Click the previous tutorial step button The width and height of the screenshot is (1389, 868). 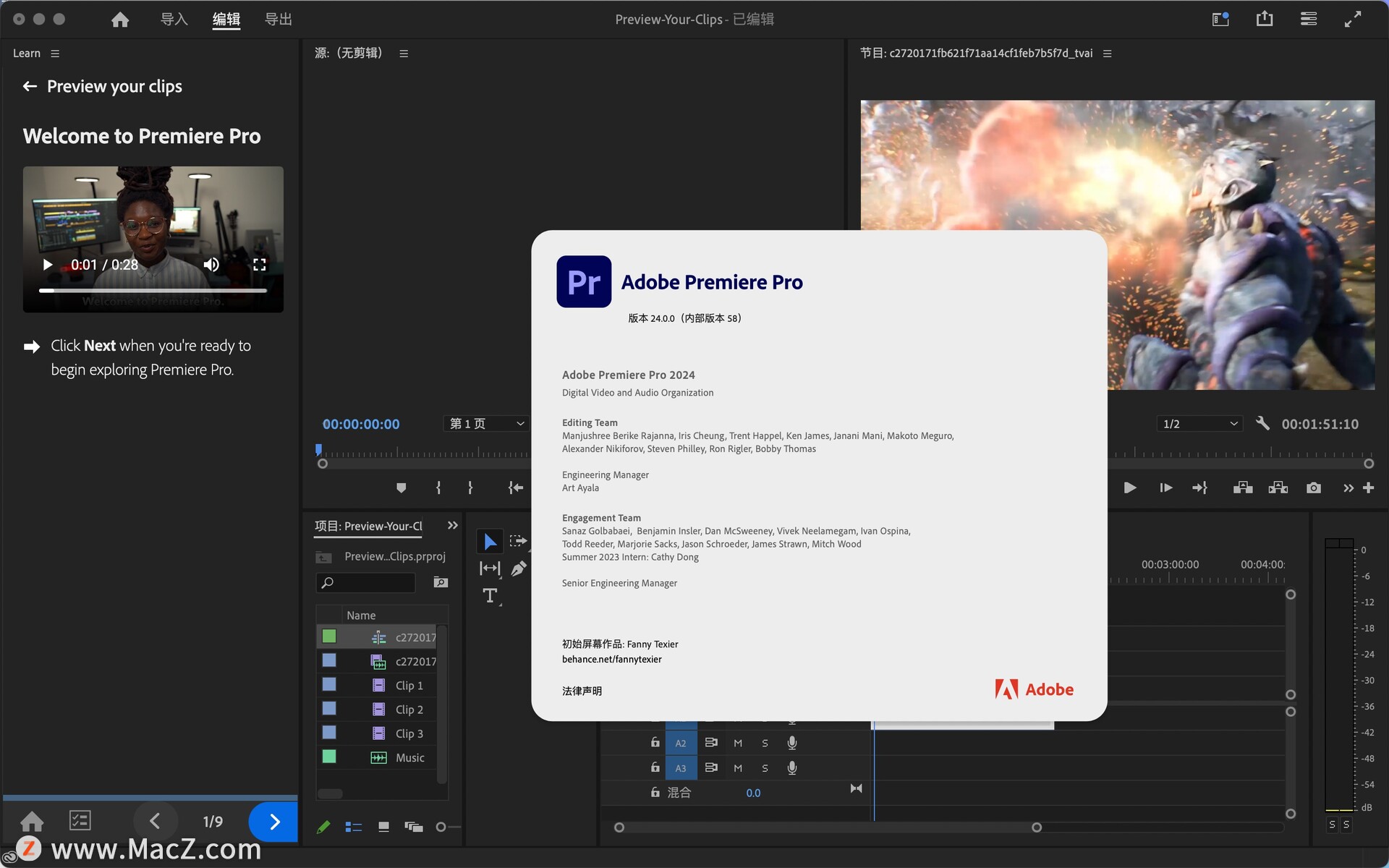click(155, 822)
